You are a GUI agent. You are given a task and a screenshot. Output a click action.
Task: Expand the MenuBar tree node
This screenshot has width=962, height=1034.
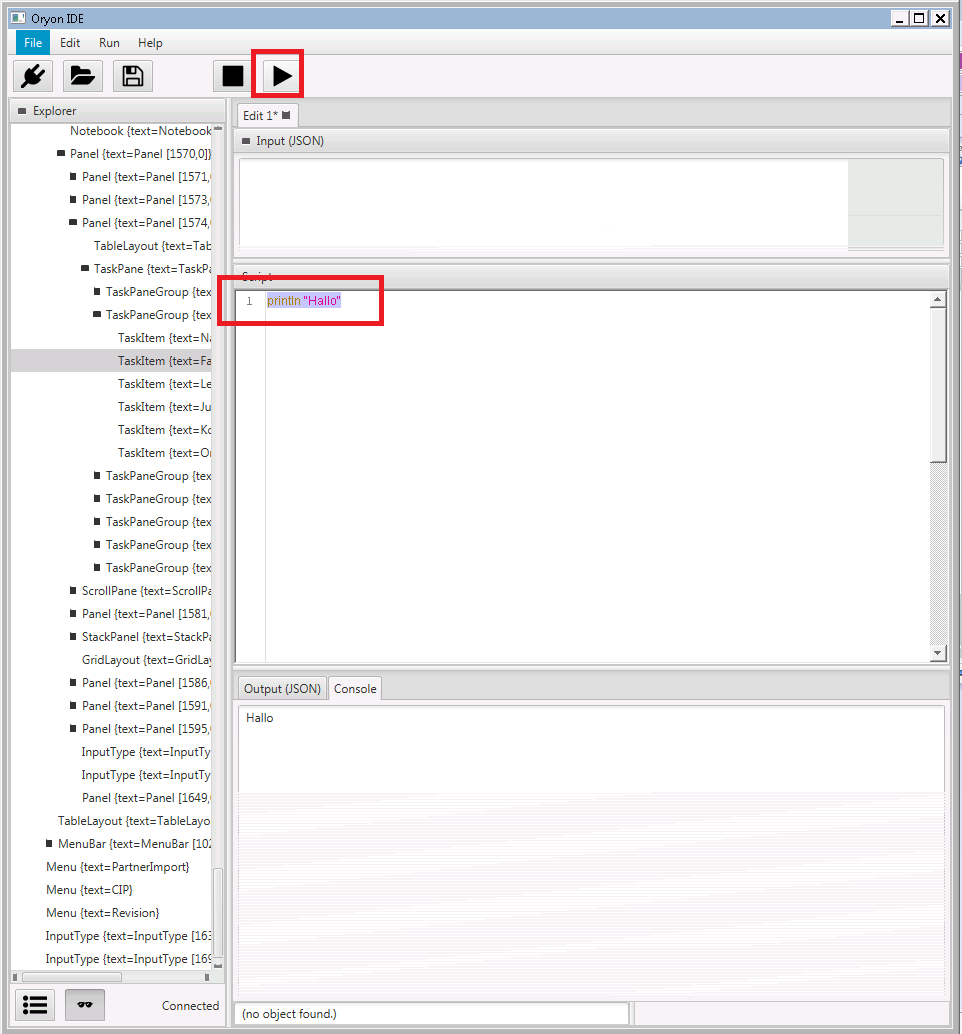[x=49, y=843]
